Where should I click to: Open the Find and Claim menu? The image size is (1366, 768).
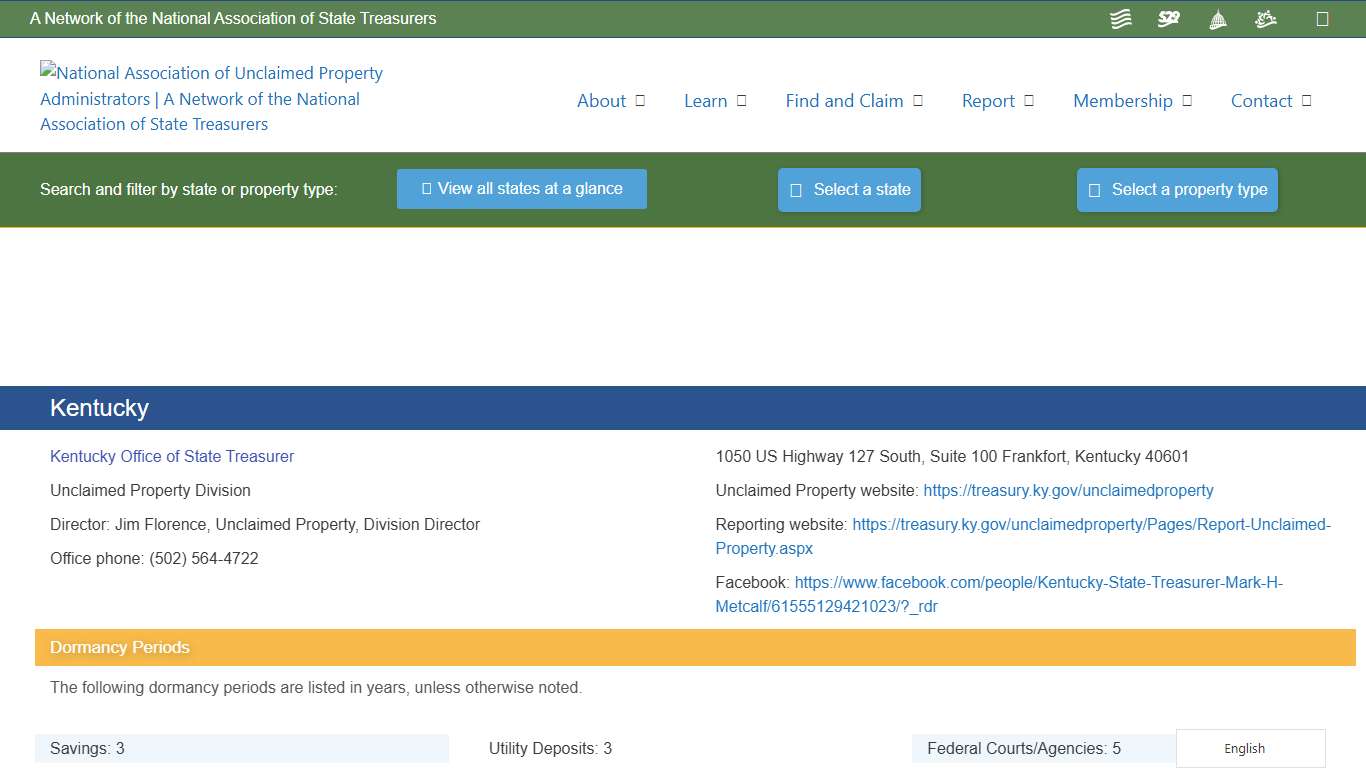pos(844,101)
